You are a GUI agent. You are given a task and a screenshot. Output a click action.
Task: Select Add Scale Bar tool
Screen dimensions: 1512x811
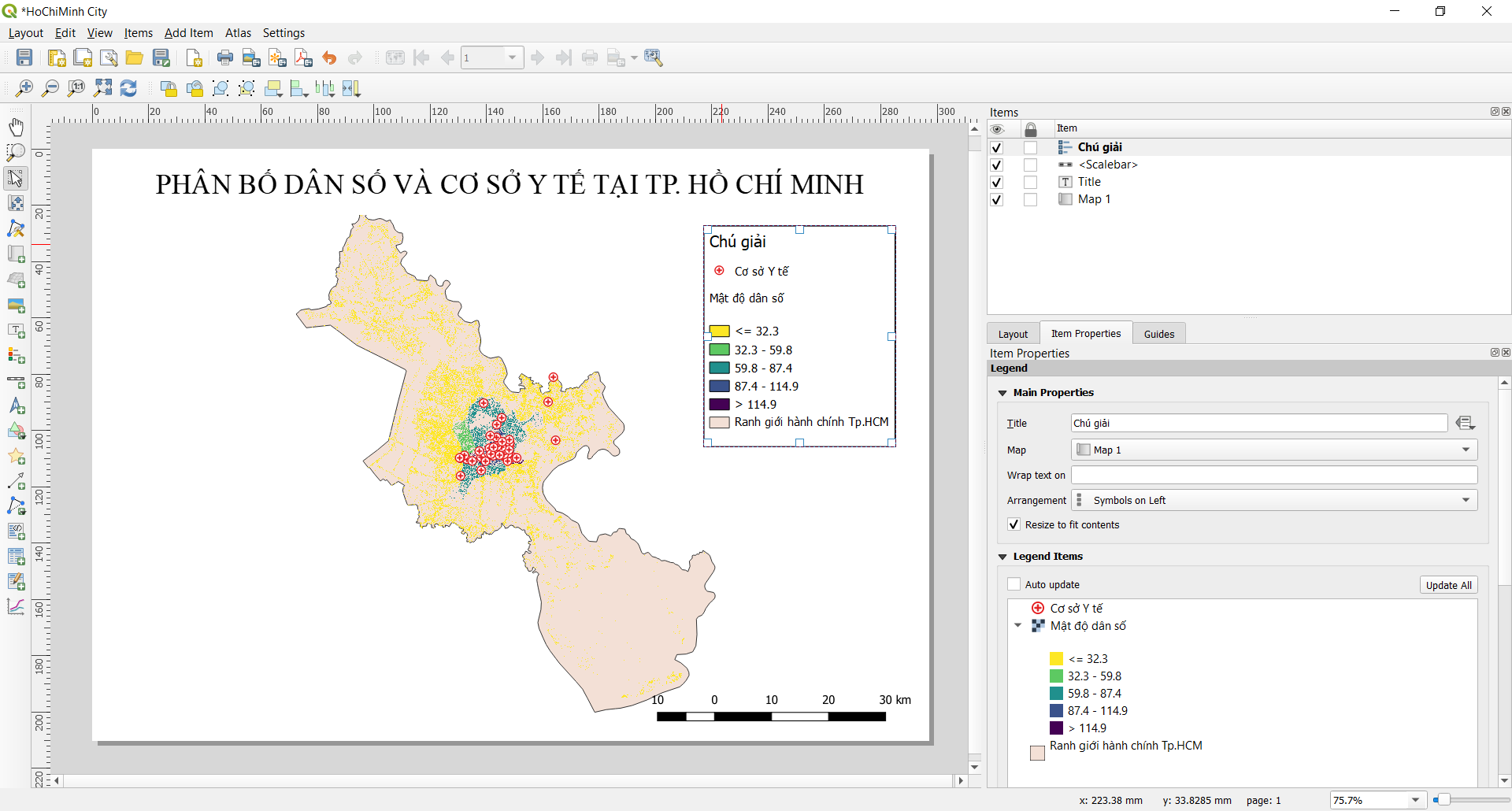tap(16, 382)
